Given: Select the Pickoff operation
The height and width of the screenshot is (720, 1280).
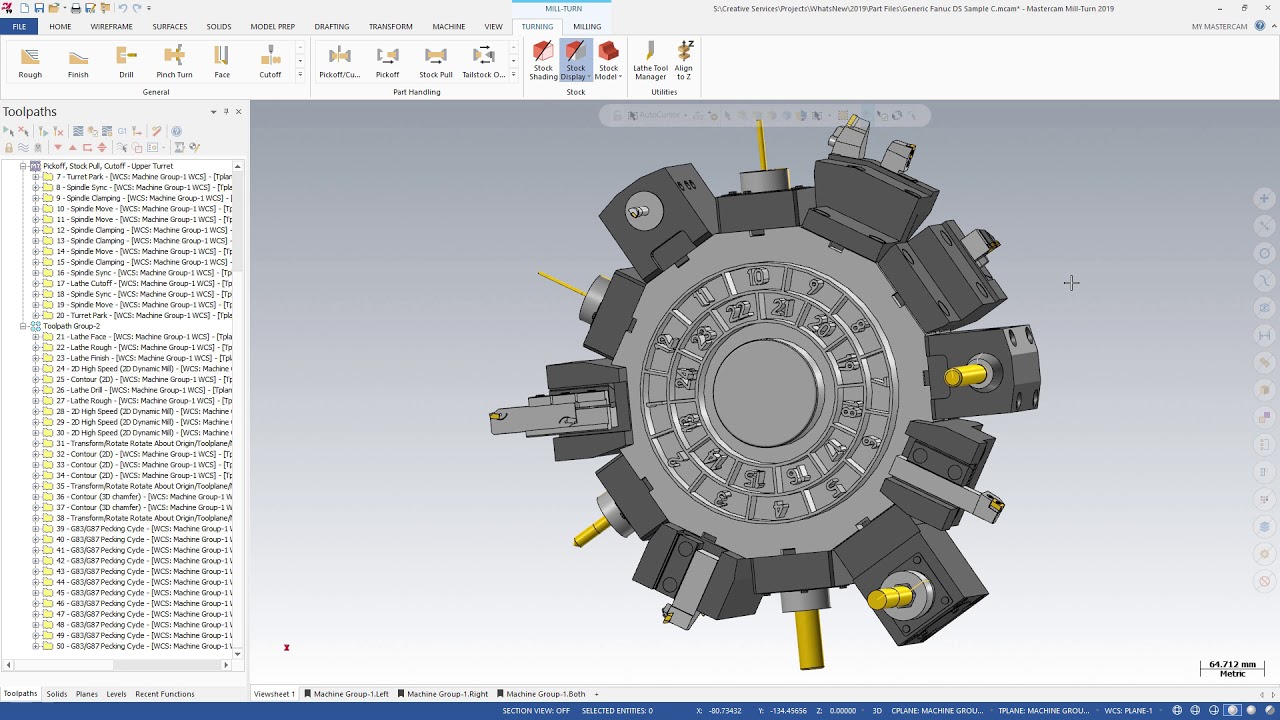Looking at the screenshot, I should click(387, 62).
